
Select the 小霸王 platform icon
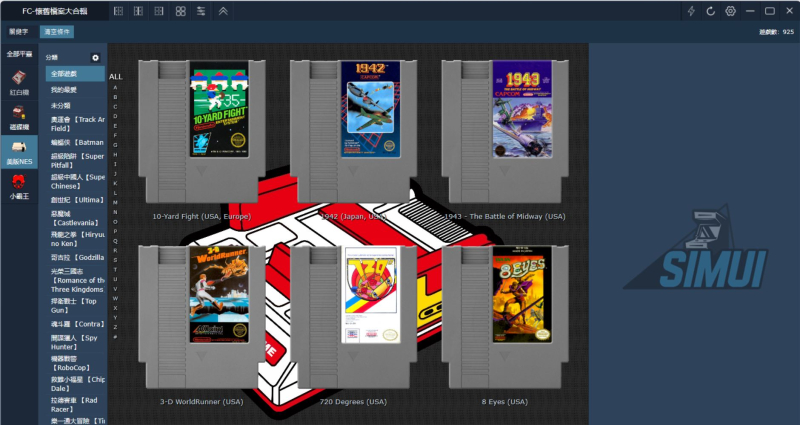pos(19,187)
